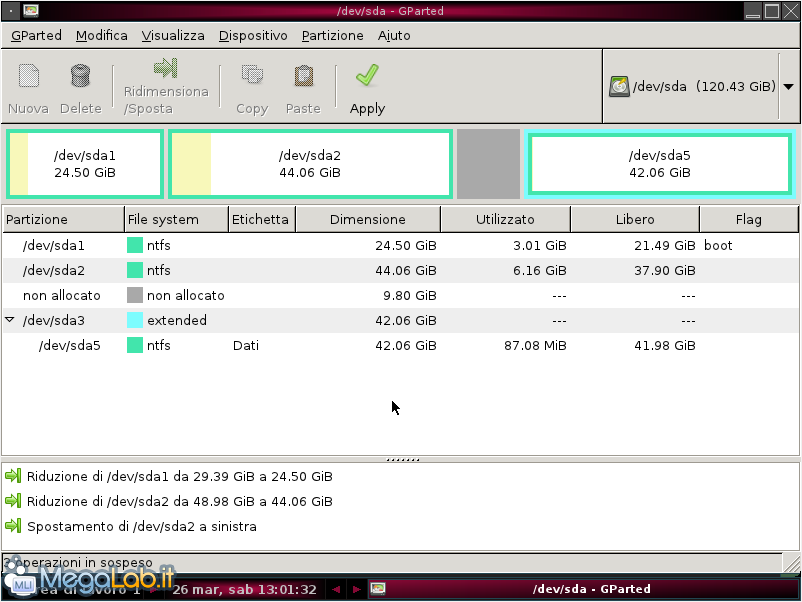Click the Flag column header
Image resolution: width=802 pixels, height=602 pixels.
coord(749,219)
